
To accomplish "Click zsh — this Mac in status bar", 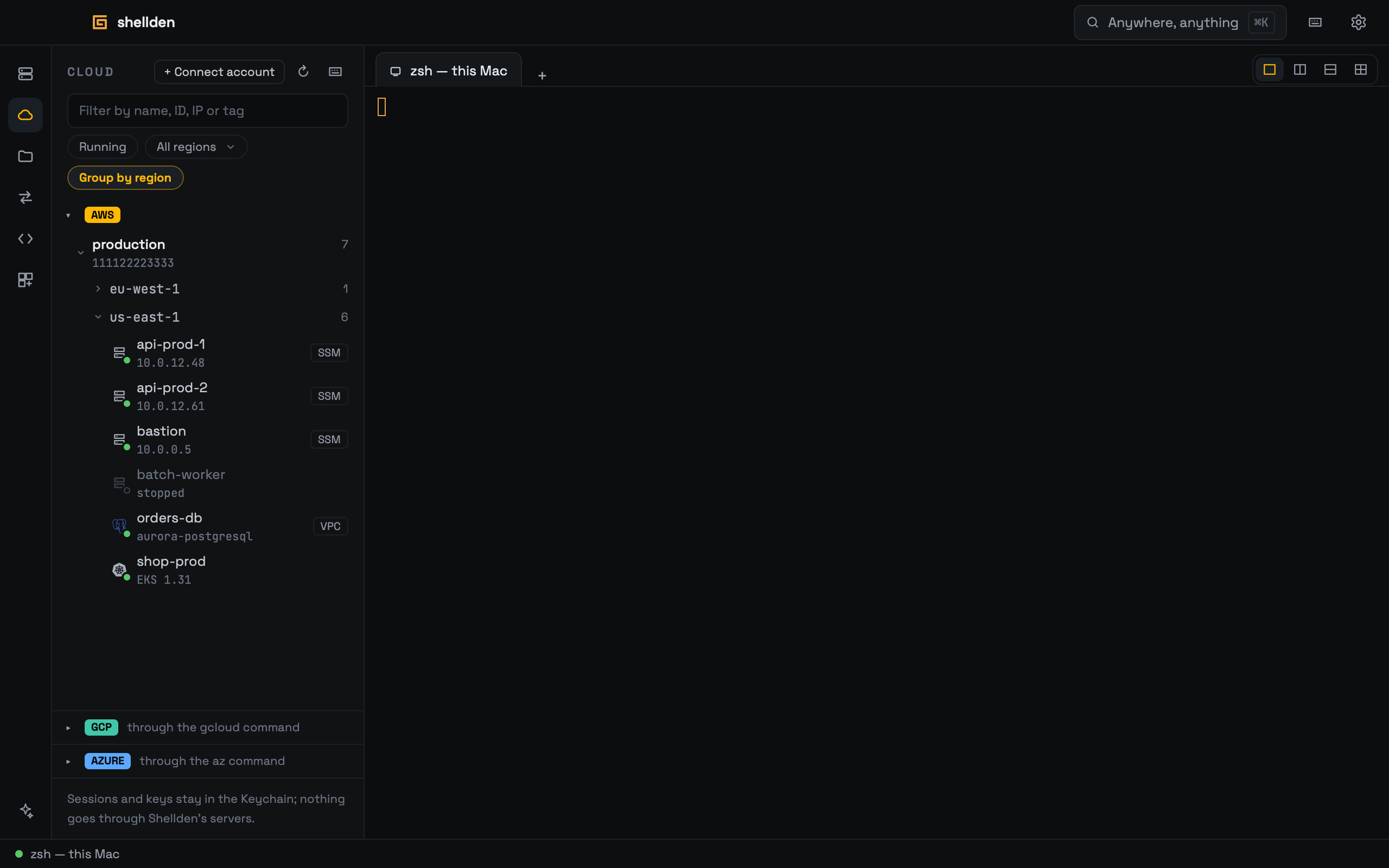I will 75,854.
